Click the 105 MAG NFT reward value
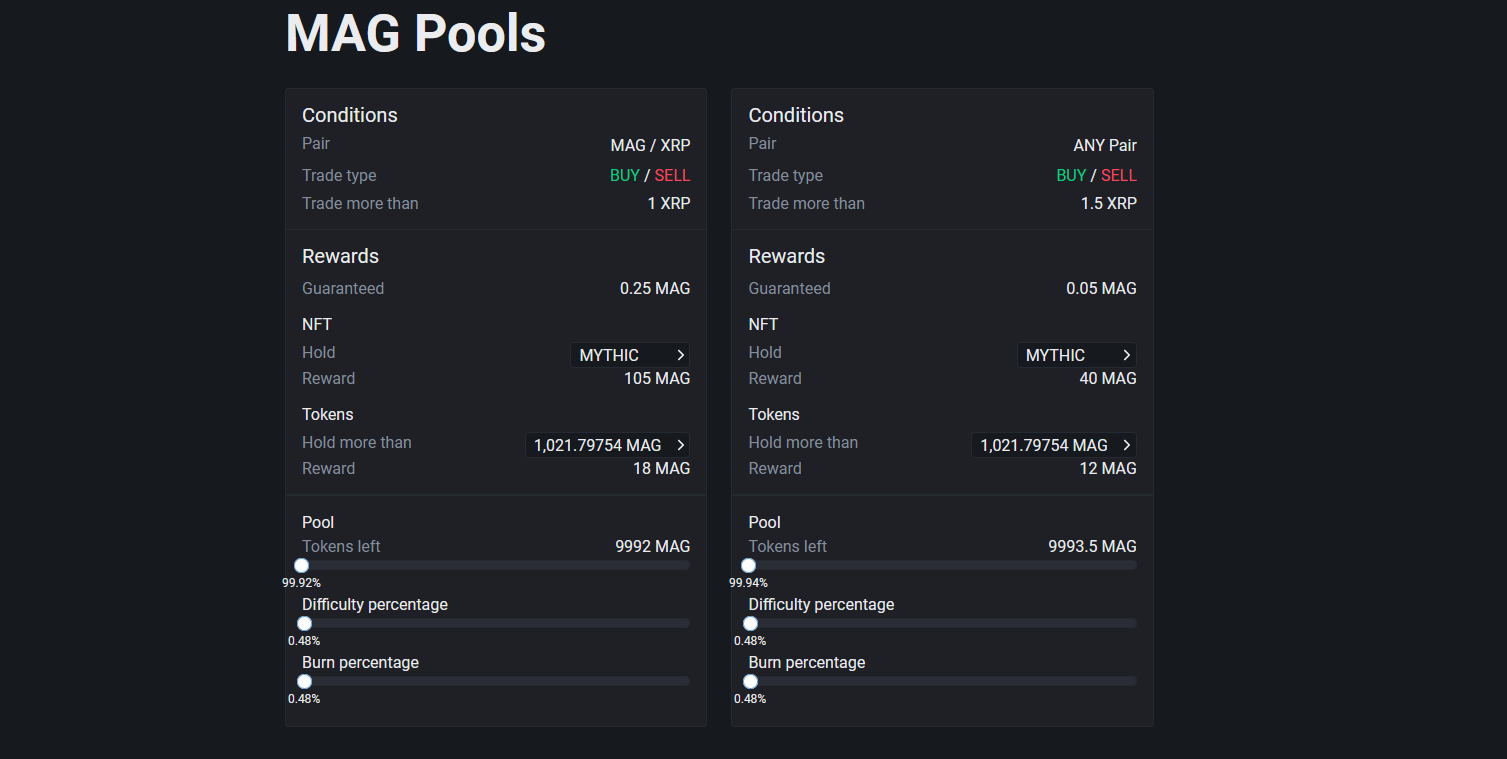 pos(656,379)
